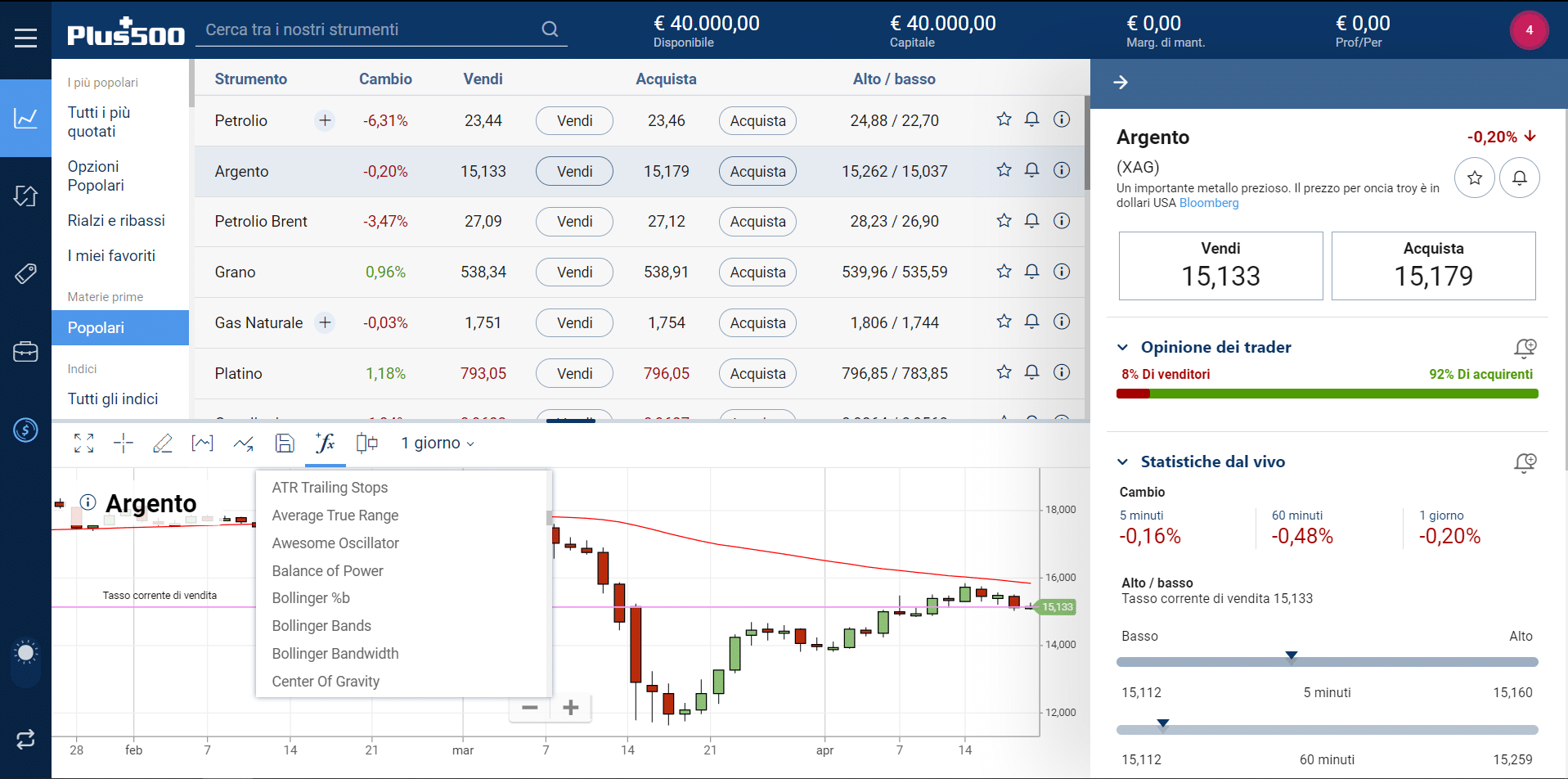1568x779 pixels.
Task: Save the chart layout
Action: [285, 444]
